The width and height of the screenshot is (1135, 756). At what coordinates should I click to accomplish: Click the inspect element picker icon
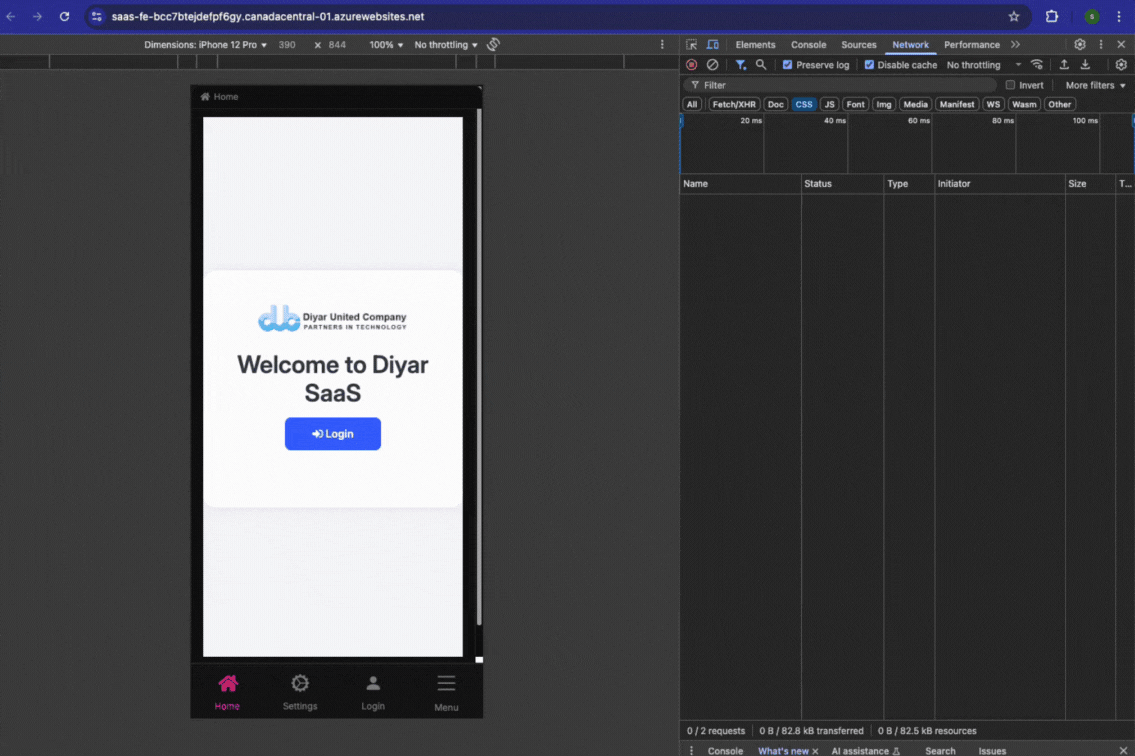pyautogui.click(x=691, y=45)
